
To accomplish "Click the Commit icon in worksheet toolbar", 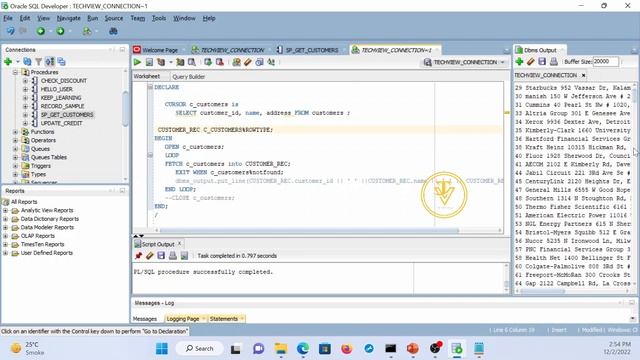I will click(x=208, y=62).
